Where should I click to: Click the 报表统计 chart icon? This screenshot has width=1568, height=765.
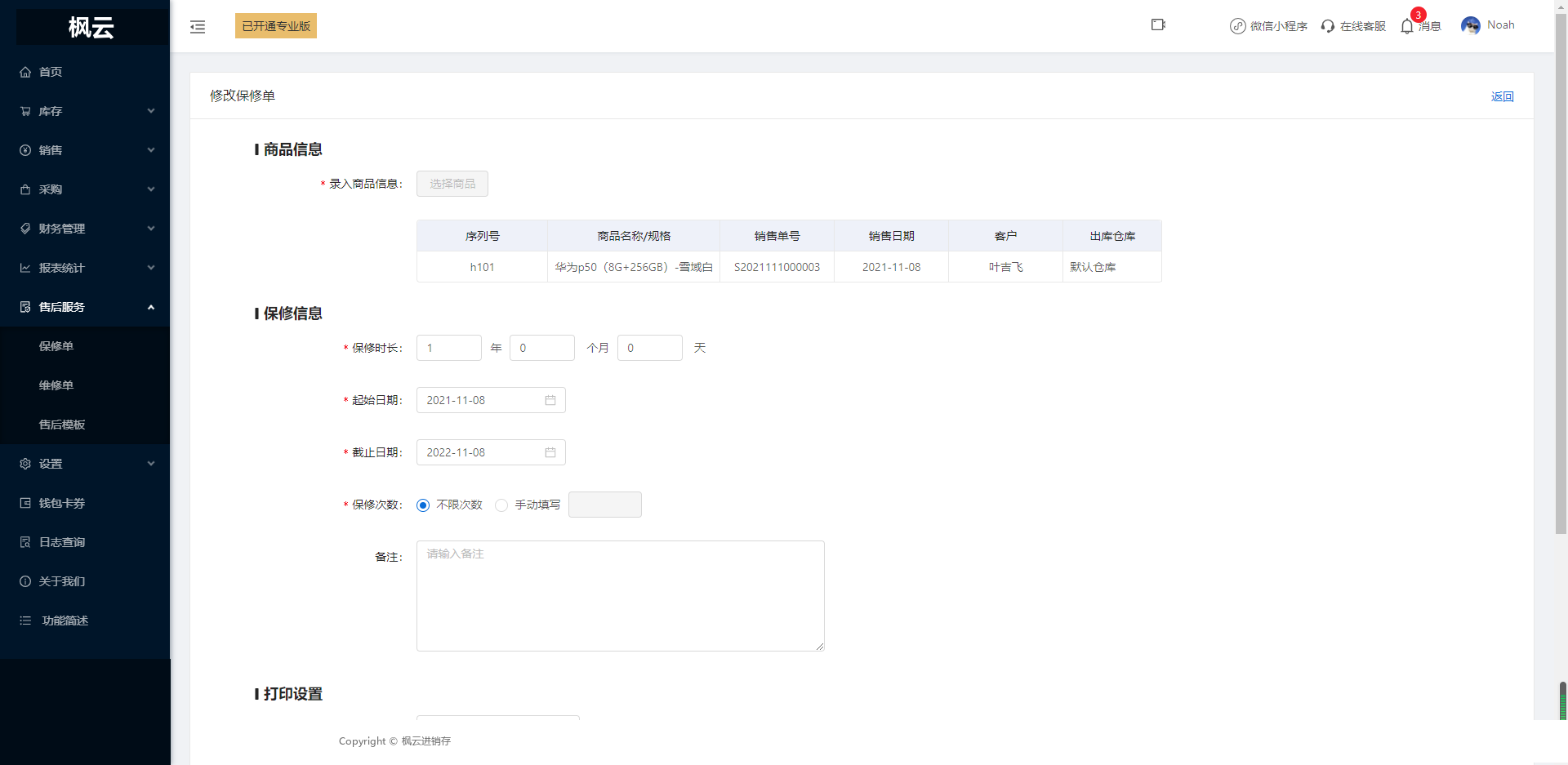tap(25, 268)
